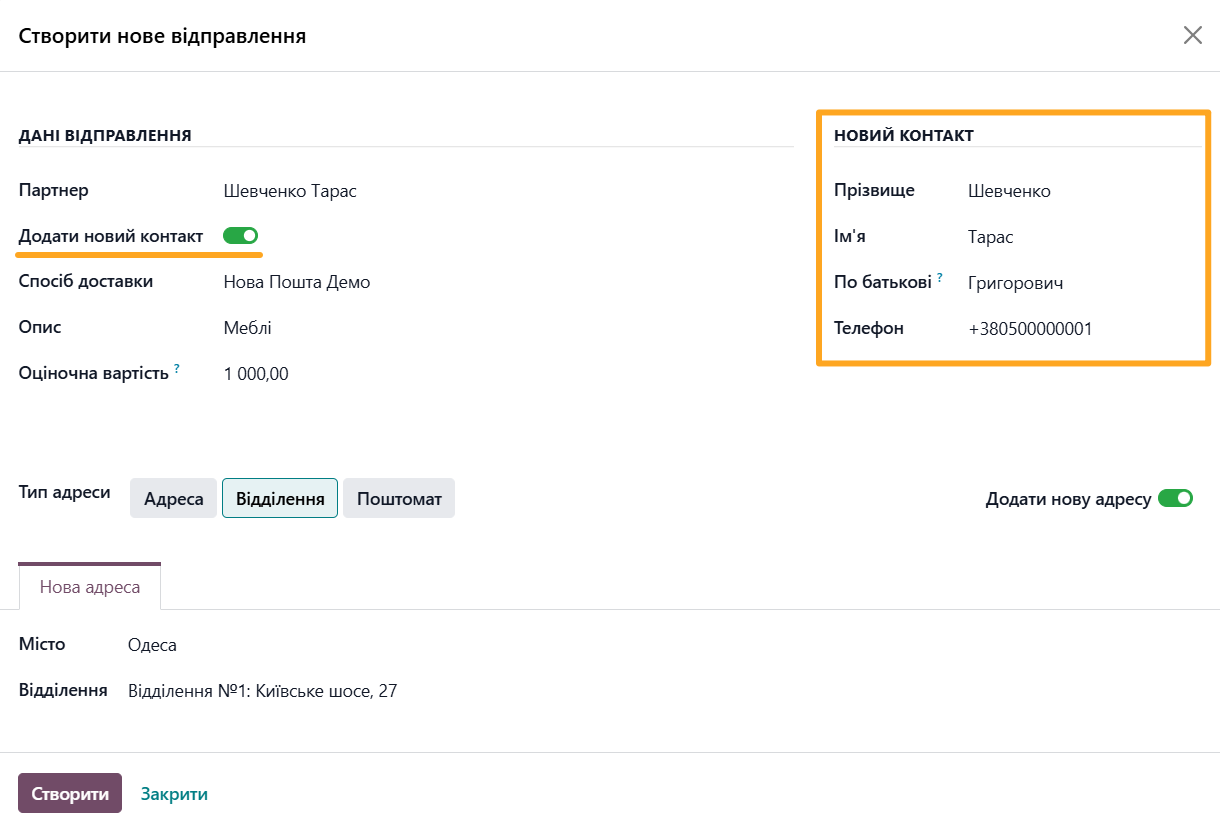Viewport: 1220px width, 831px height.
Task: Close the dialog with the X icon
Action: coord(1192,36)
